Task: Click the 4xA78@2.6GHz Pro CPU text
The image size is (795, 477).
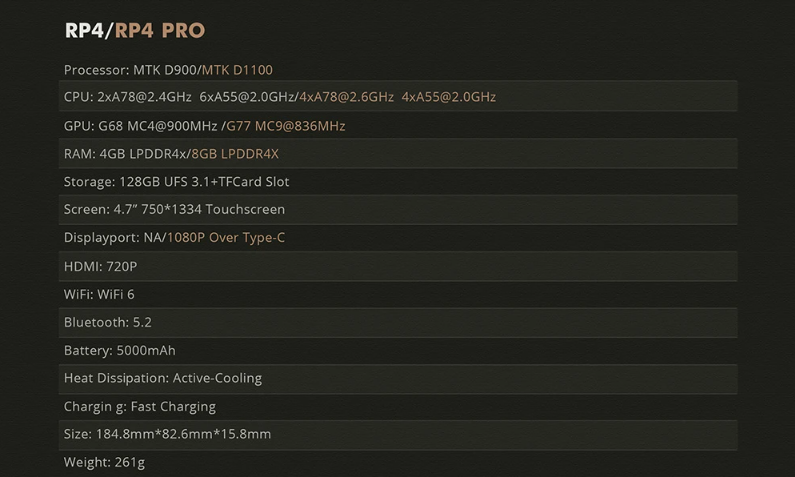Action: pyautogui.click(x=346, y=97)
